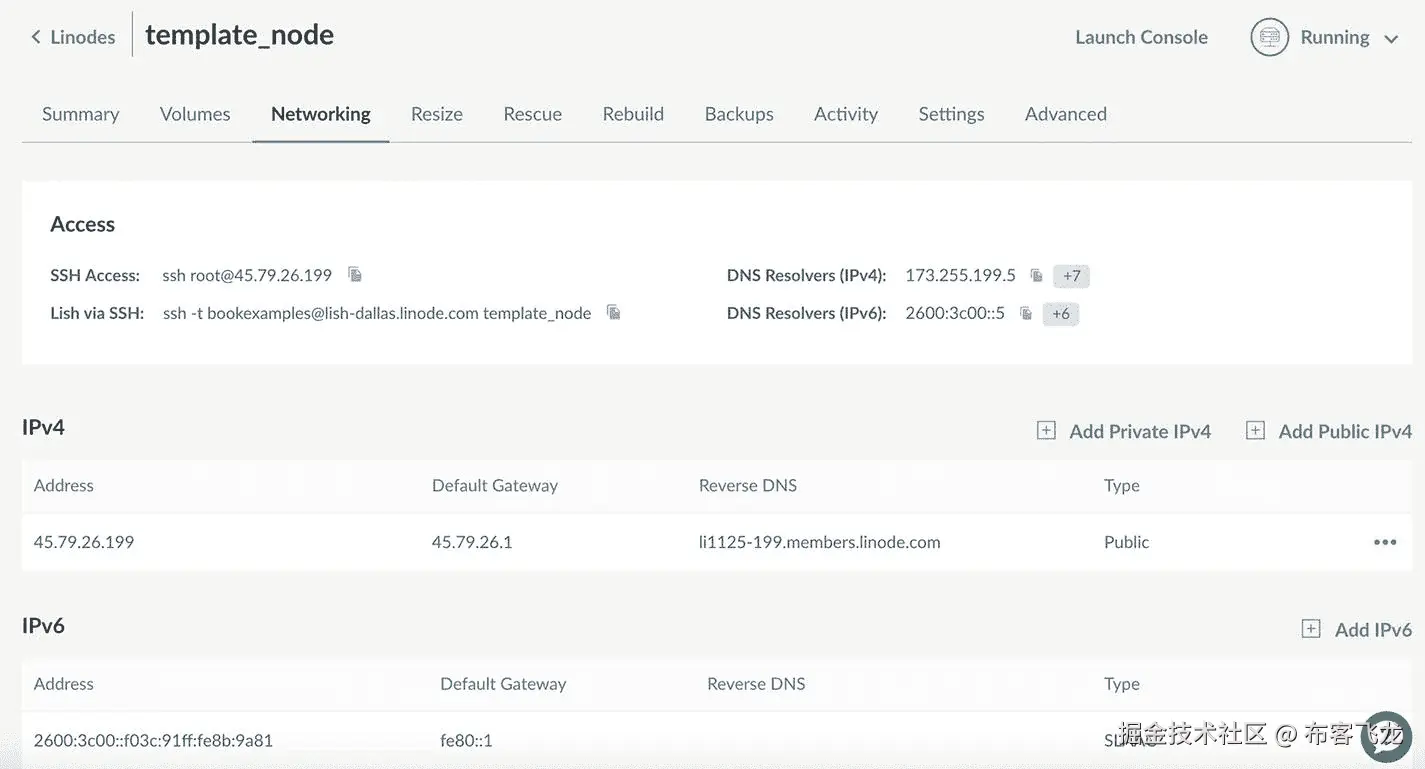Click the plus icon for Add Private IPv4

click(1046, 431)
